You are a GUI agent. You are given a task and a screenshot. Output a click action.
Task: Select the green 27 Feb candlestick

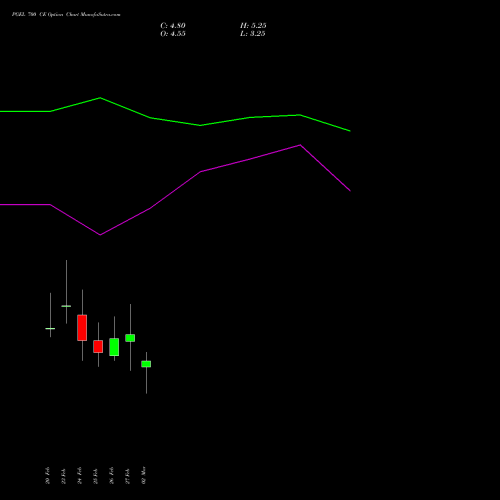click(x=130, y=338)
